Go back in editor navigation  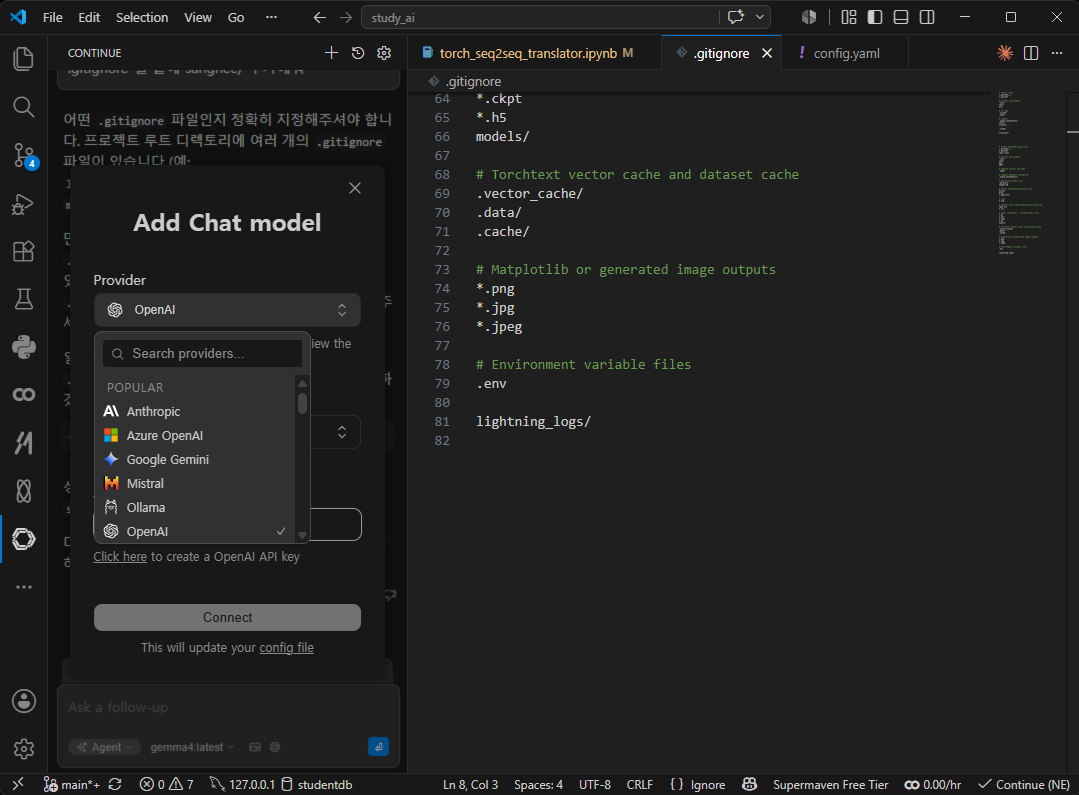coord(319,18)
